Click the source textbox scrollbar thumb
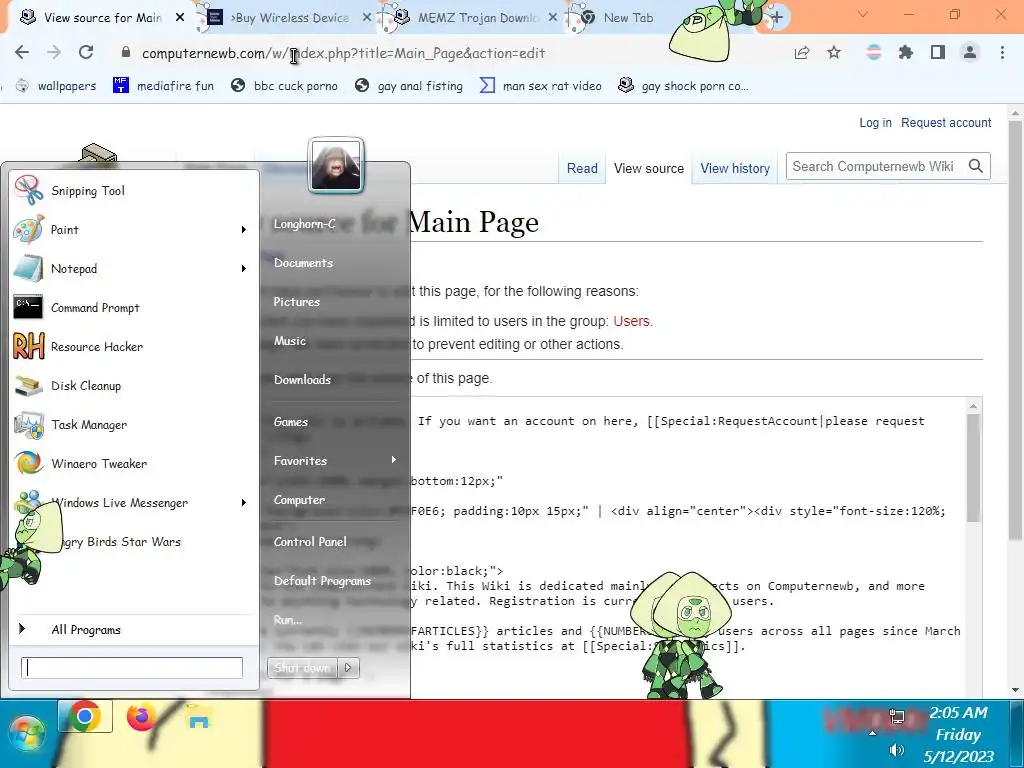Screen dimensions: 1024x768 (973, 468)
